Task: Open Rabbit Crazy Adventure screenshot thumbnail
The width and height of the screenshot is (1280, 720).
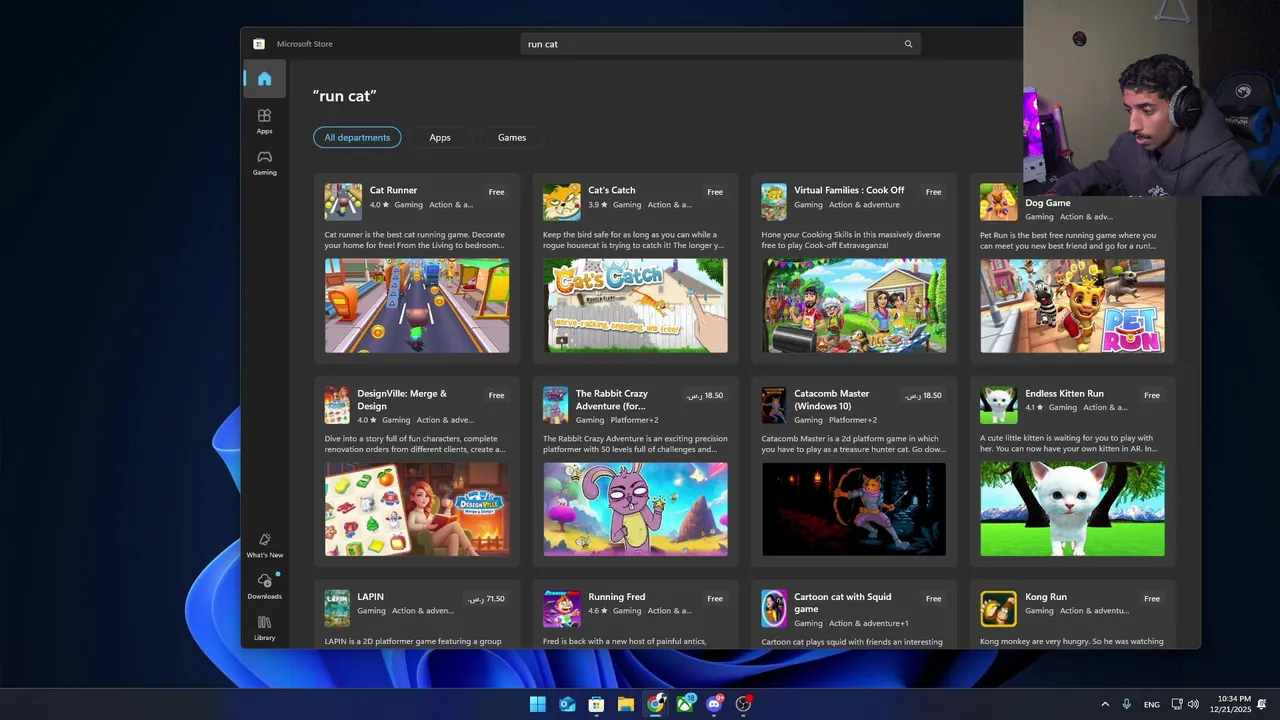Action: [635, 509]
